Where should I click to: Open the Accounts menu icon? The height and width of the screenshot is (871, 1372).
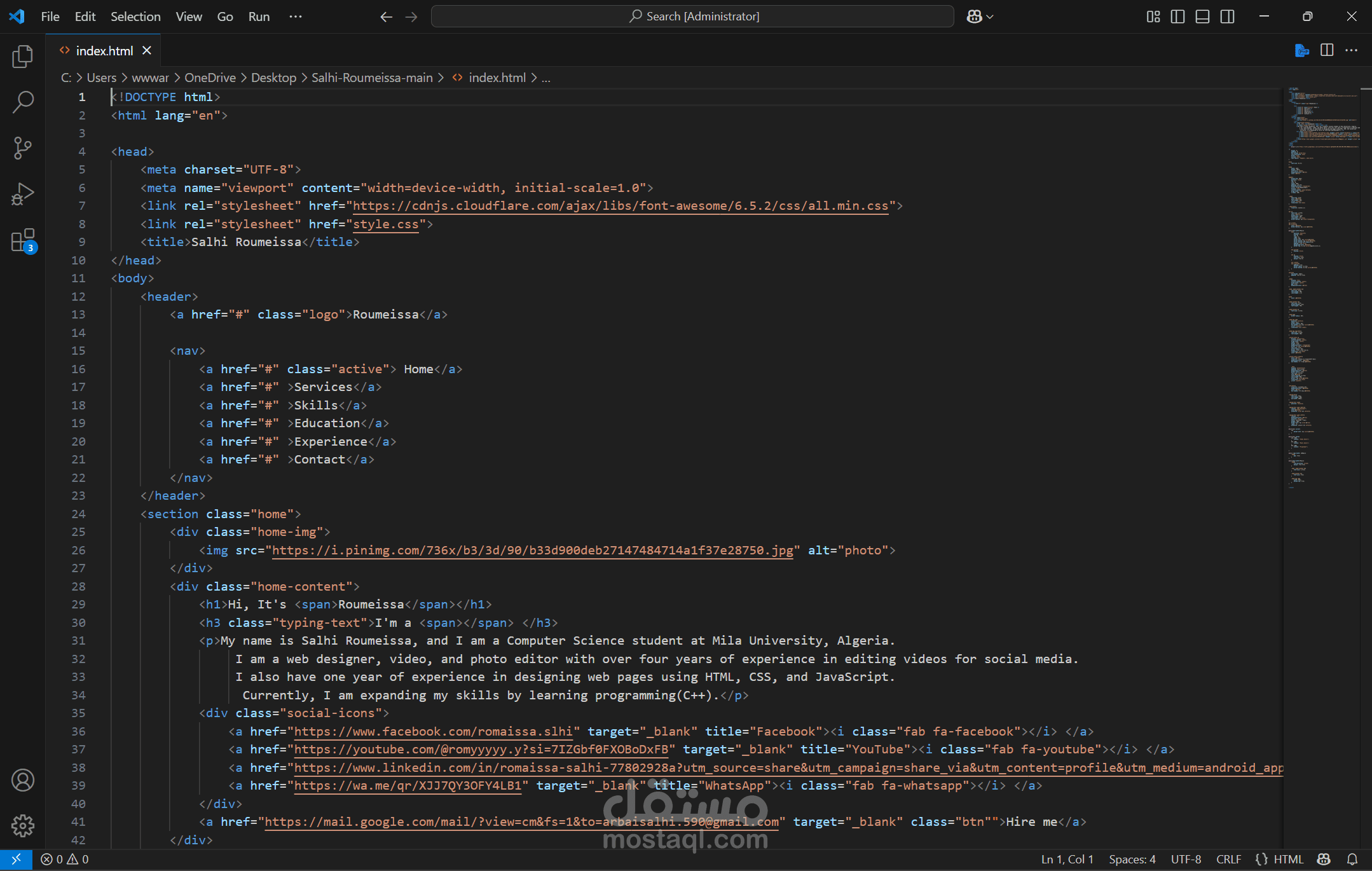tap(23, 780)
